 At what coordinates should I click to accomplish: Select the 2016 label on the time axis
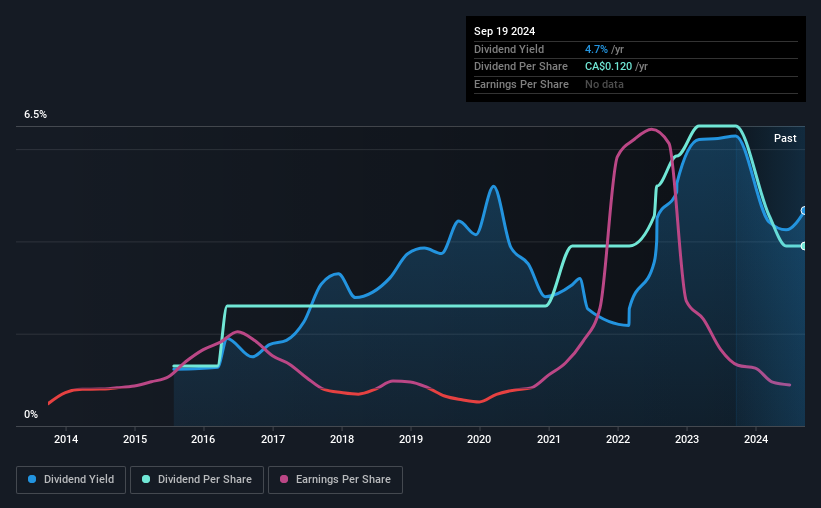203,439
